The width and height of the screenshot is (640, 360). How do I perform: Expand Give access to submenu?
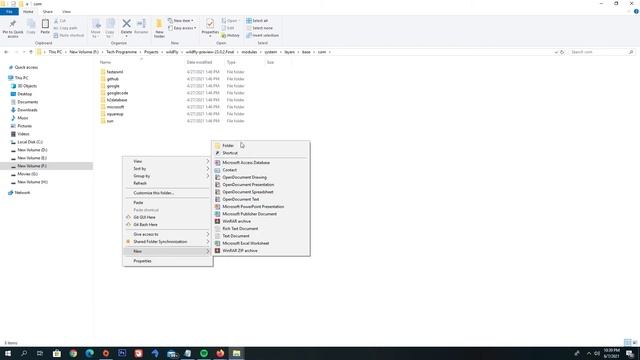coord(167,234)
